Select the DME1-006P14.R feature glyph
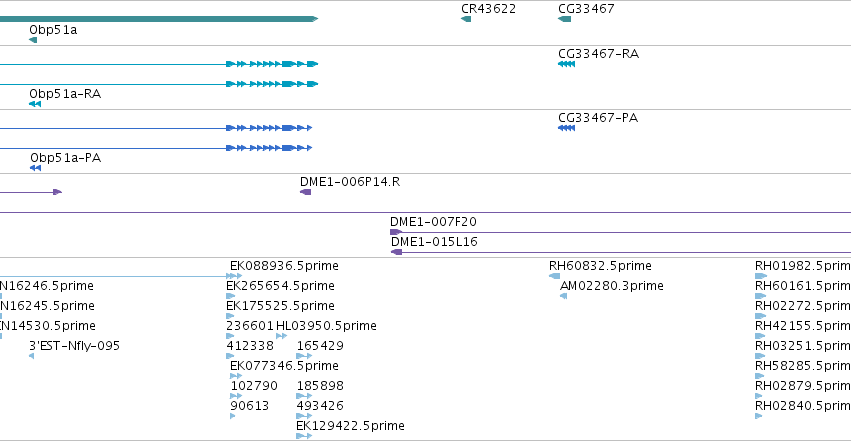This screenshot has height=441, width=851. click(306, 192)
